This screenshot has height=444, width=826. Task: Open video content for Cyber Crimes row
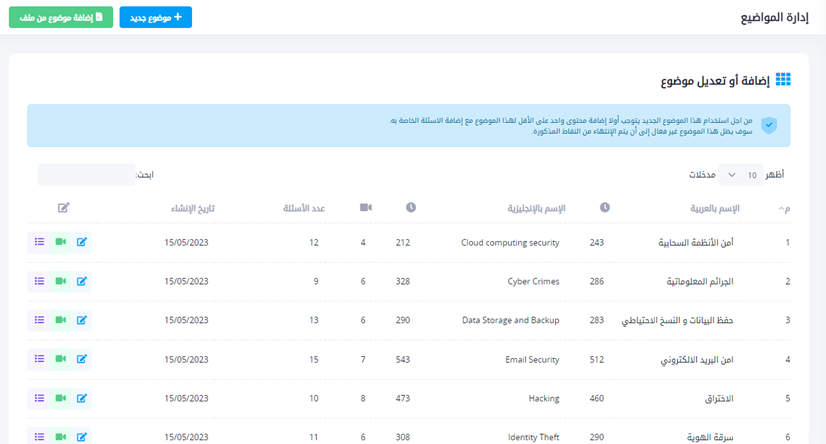(x=61, y=281)
